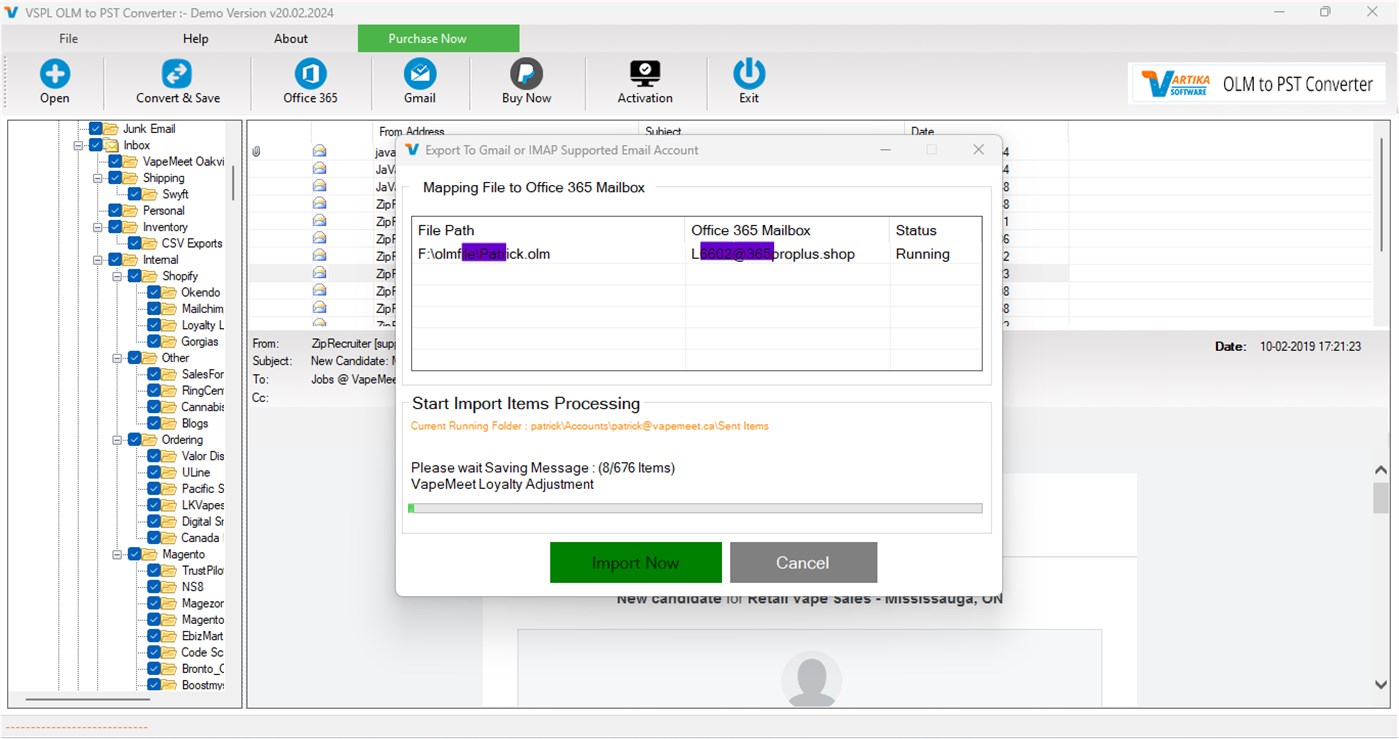The height and width of the screenshot is (739, 1399).
Task: Uncheck the Junk Email folder
Action: click(x=96, y=129)
